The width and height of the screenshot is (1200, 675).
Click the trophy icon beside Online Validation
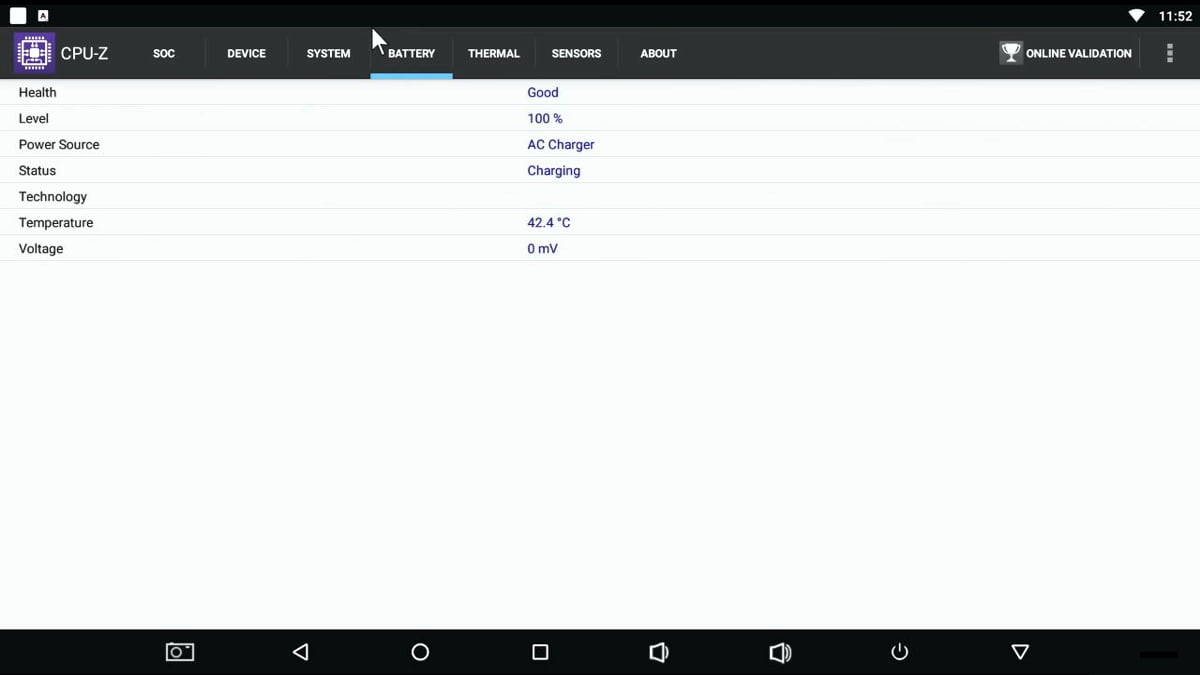click(x=1010, y=52)
